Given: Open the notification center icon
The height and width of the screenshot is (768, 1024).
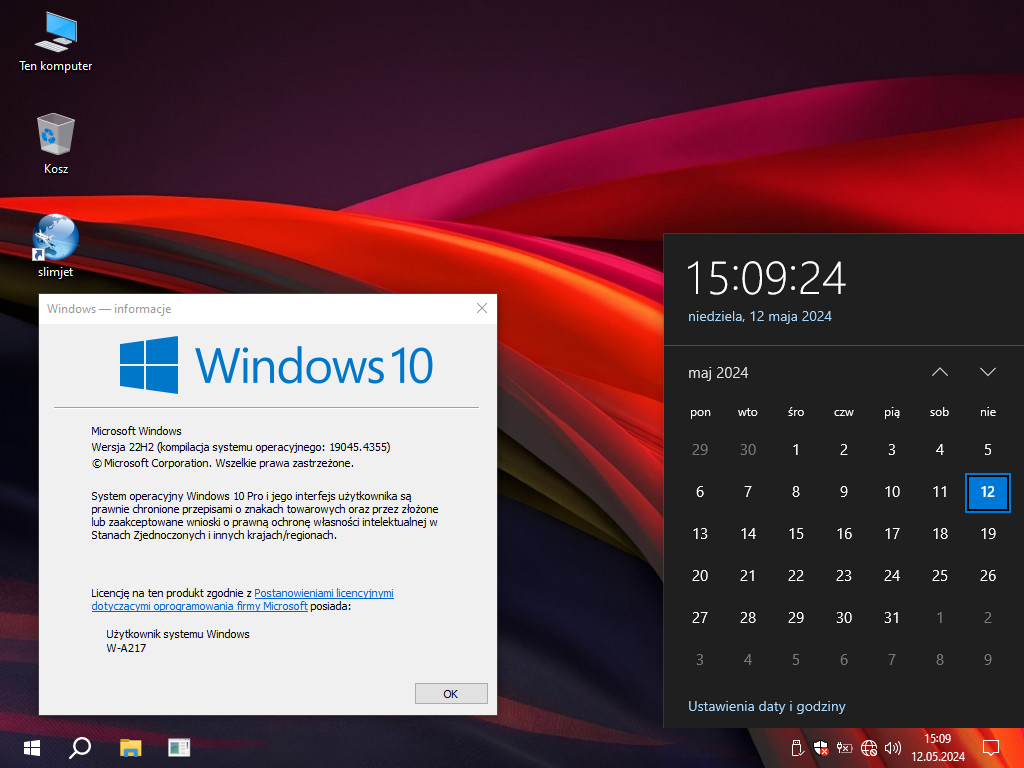Looking at the screenshot, I should pyautogui.click(x=991, y=747).
